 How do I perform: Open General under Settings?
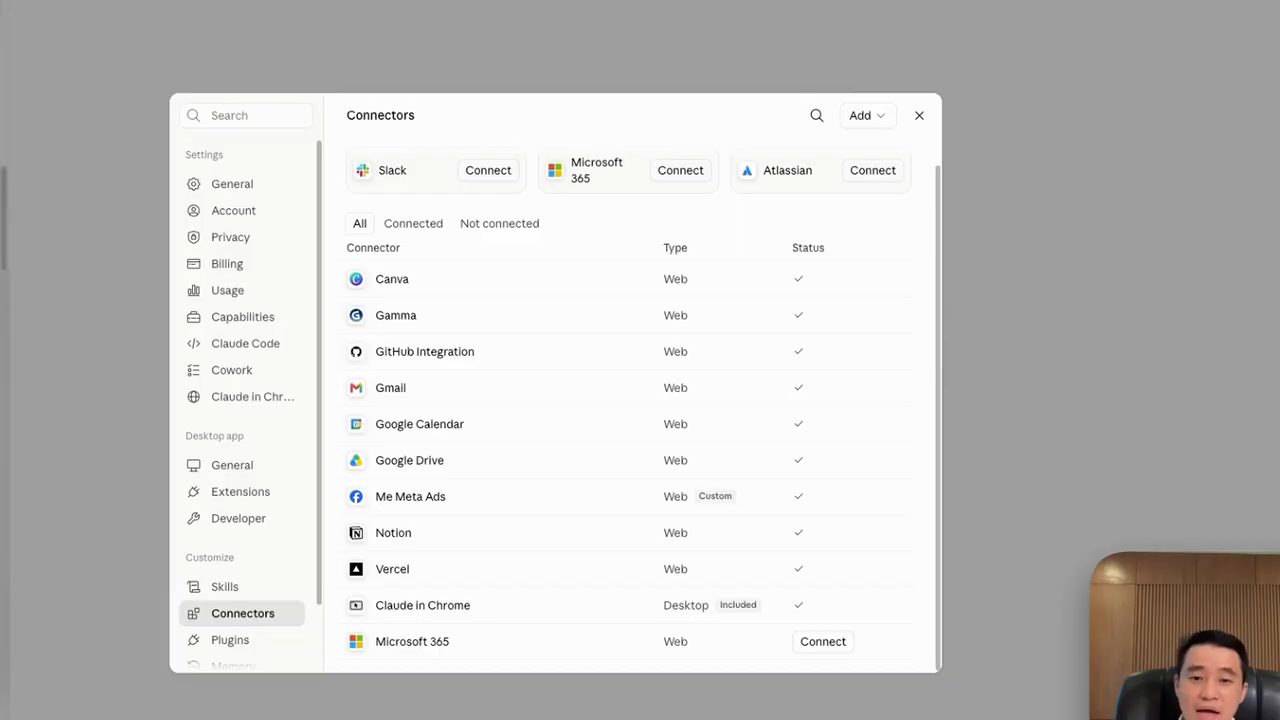tap(242, 184)
